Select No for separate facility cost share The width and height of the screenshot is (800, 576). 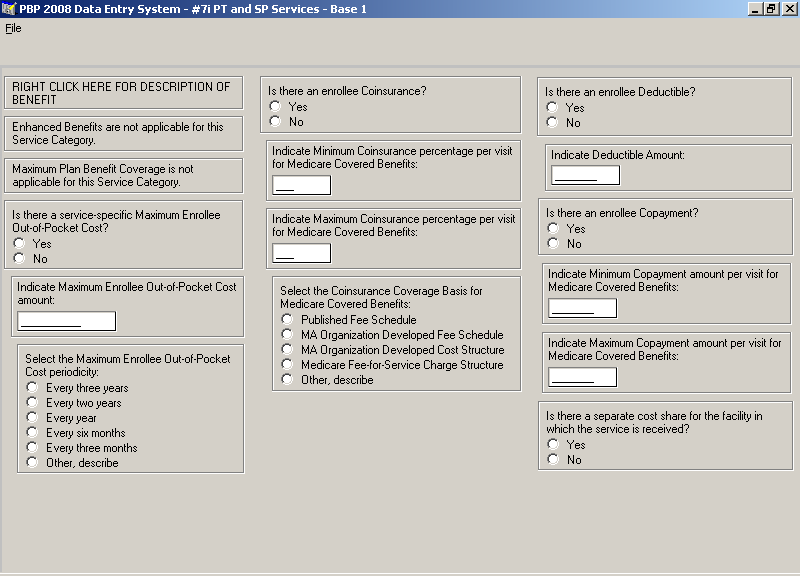coord(553,460)
